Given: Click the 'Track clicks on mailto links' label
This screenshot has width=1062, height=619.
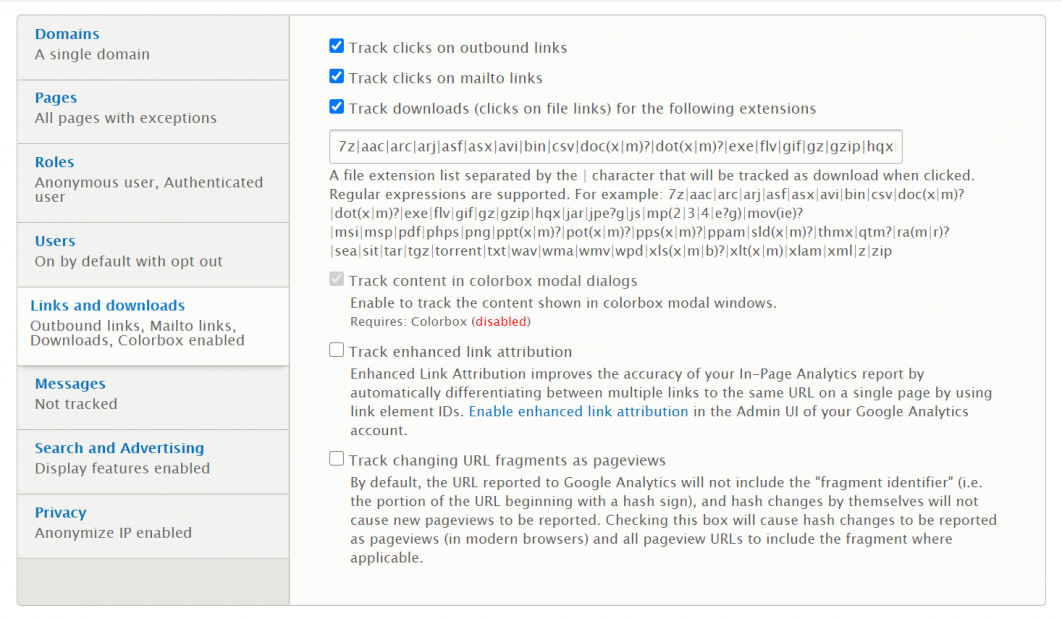Looking at the screenshot, I should [x=446, y=78].
